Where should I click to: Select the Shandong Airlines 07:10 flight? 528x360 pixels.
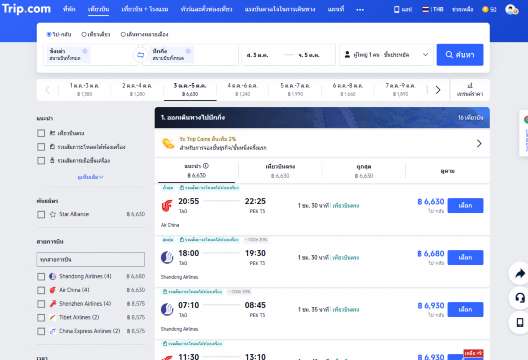(465, 309)
